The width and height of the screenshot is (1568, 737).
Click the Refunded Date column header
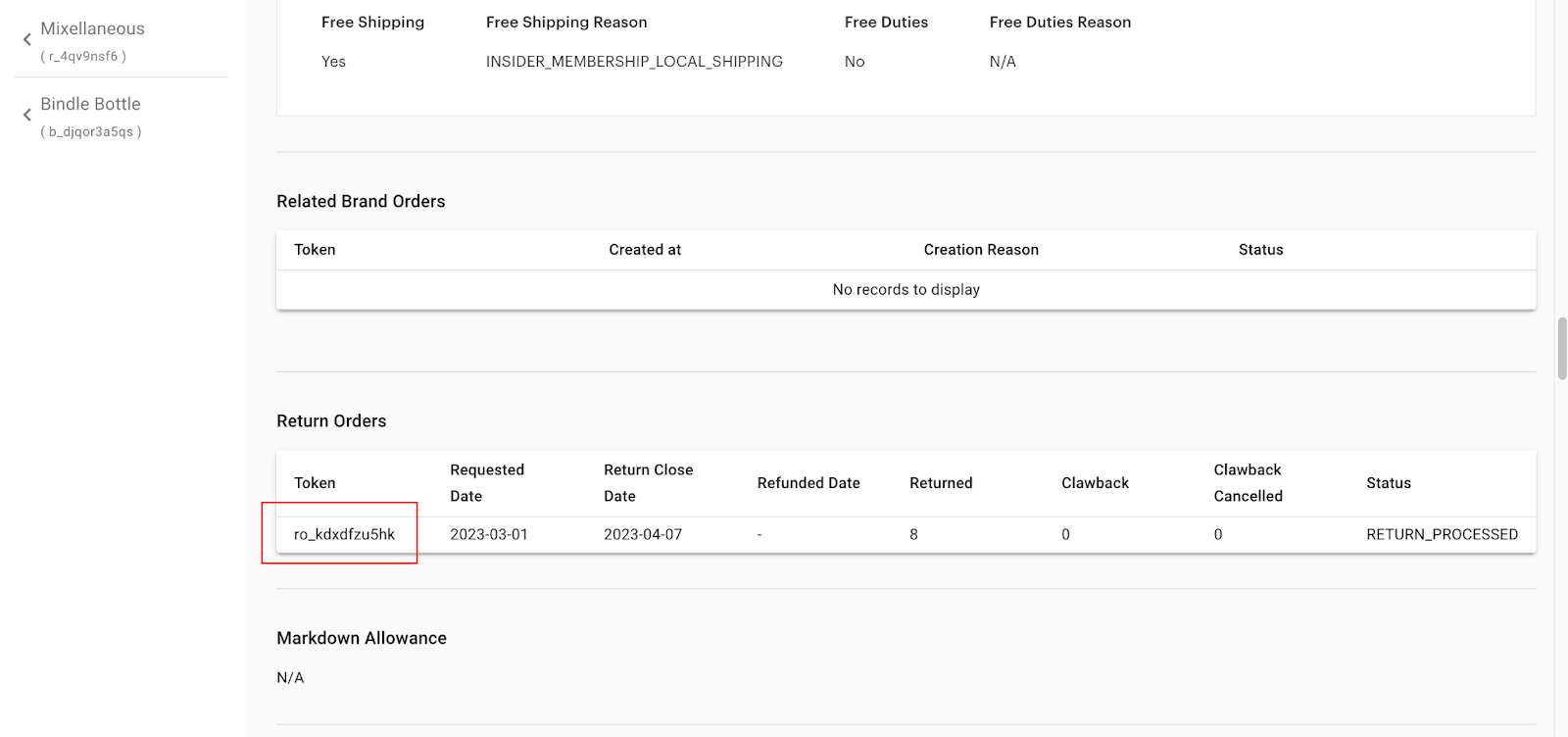808,483
